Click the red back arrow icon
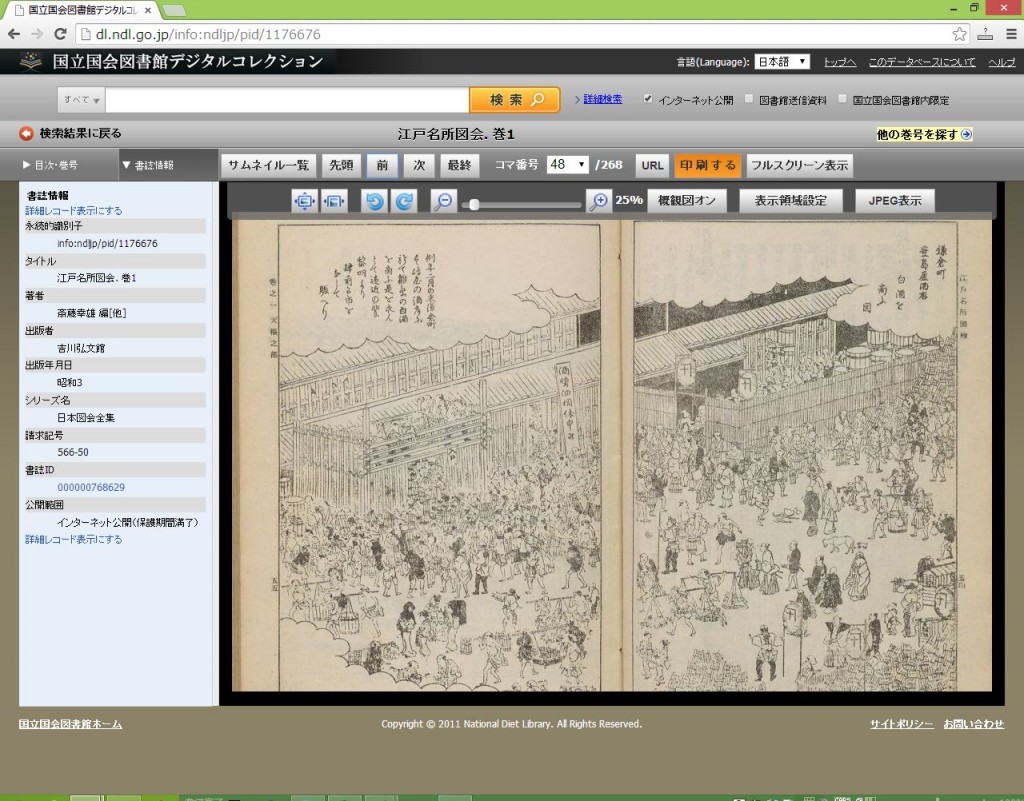Image resolution: width=1024 pixels, height=801 pixels. pos(26,133)
